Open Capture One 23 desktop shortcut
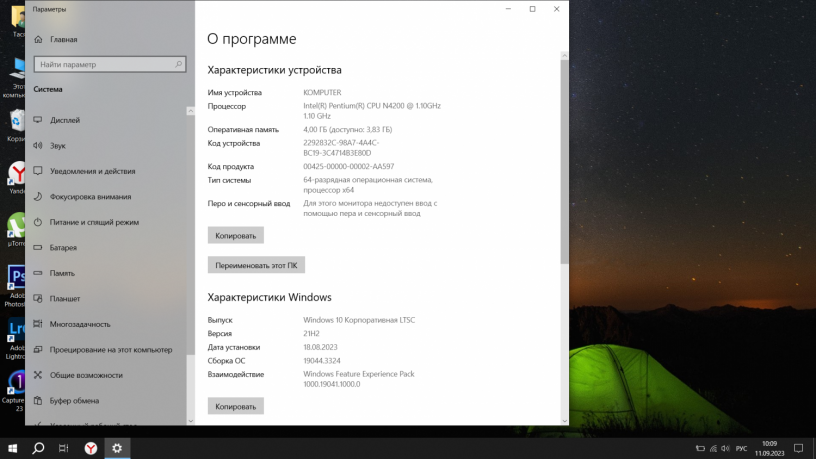The width and height of the screenshot is (816, 459). [x=14, y=391]
